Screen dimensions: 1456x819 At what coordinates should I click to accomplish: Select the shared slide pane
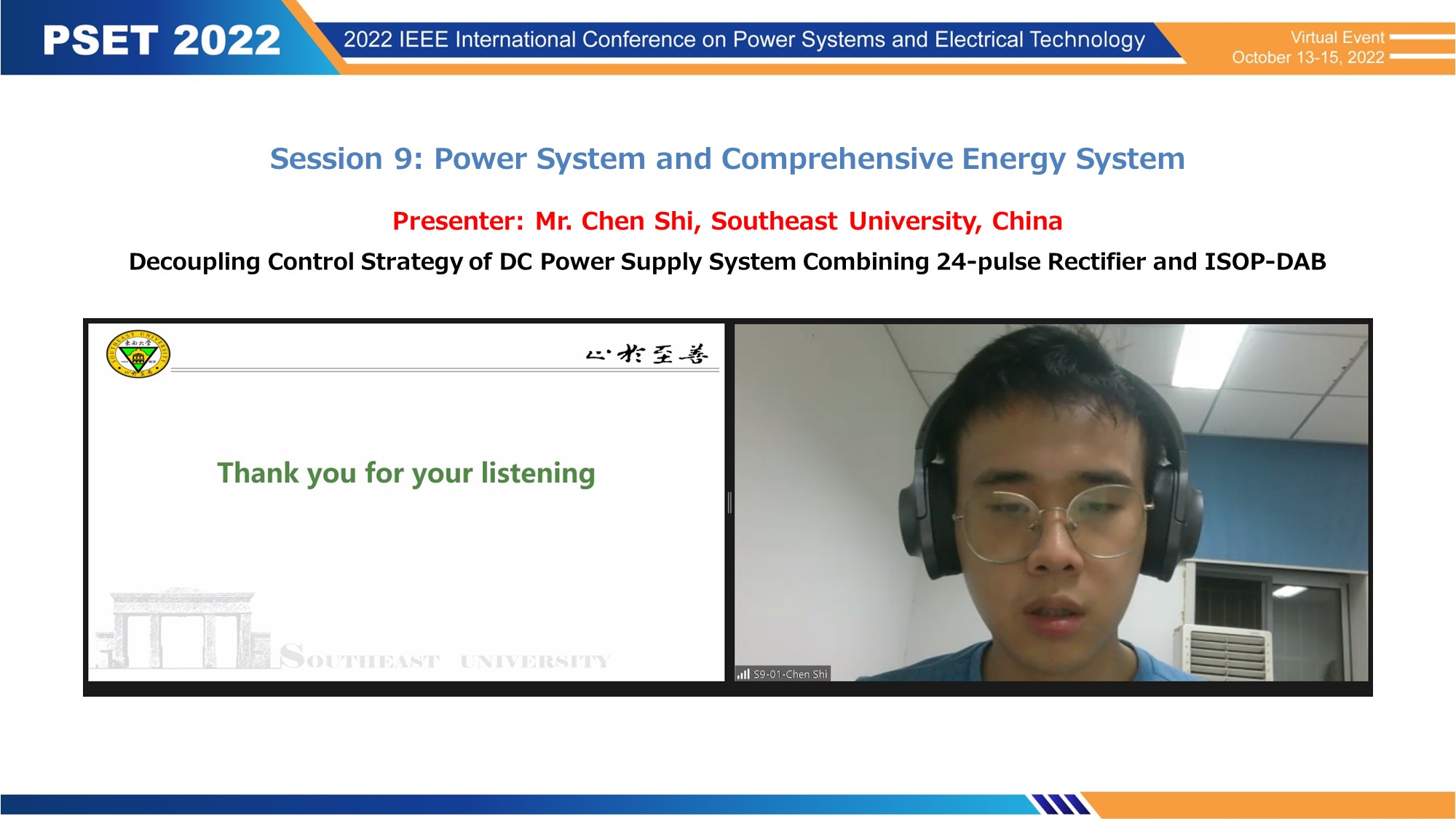pos(406,502)
